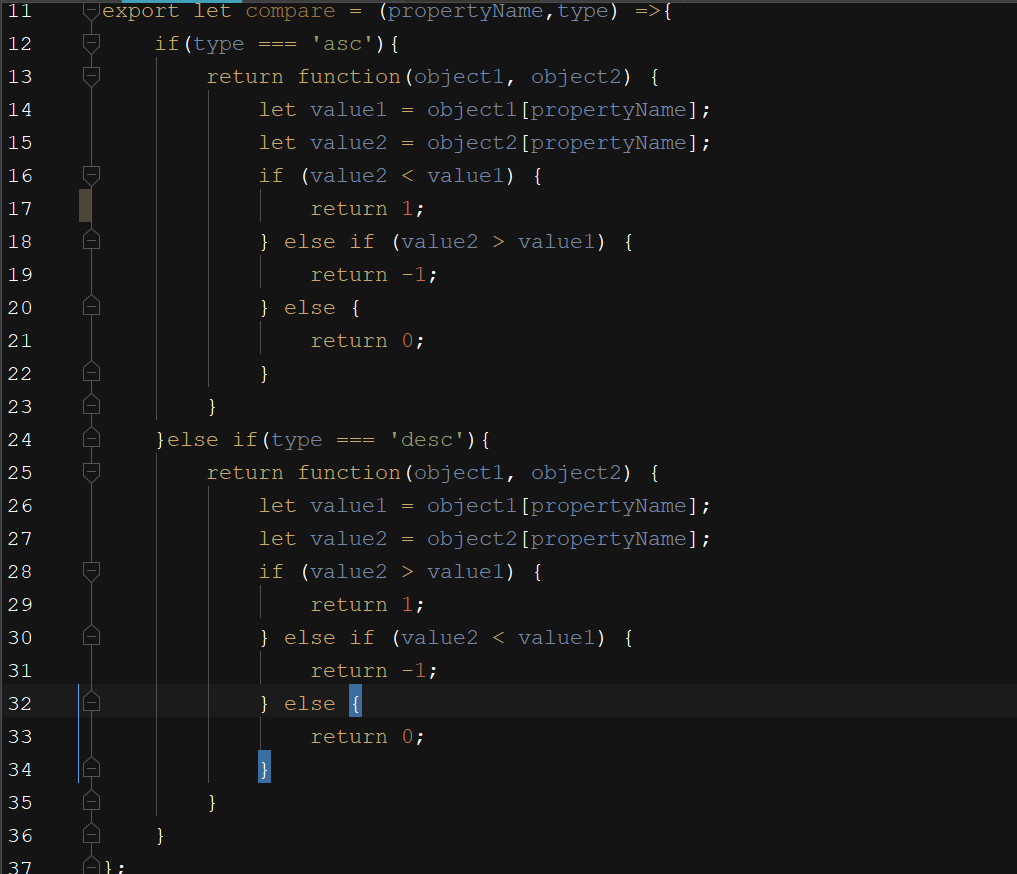Place cursor on the 'asc' string literal
Viewport: 1017px width, 874px height.
[x=343, y=43]
